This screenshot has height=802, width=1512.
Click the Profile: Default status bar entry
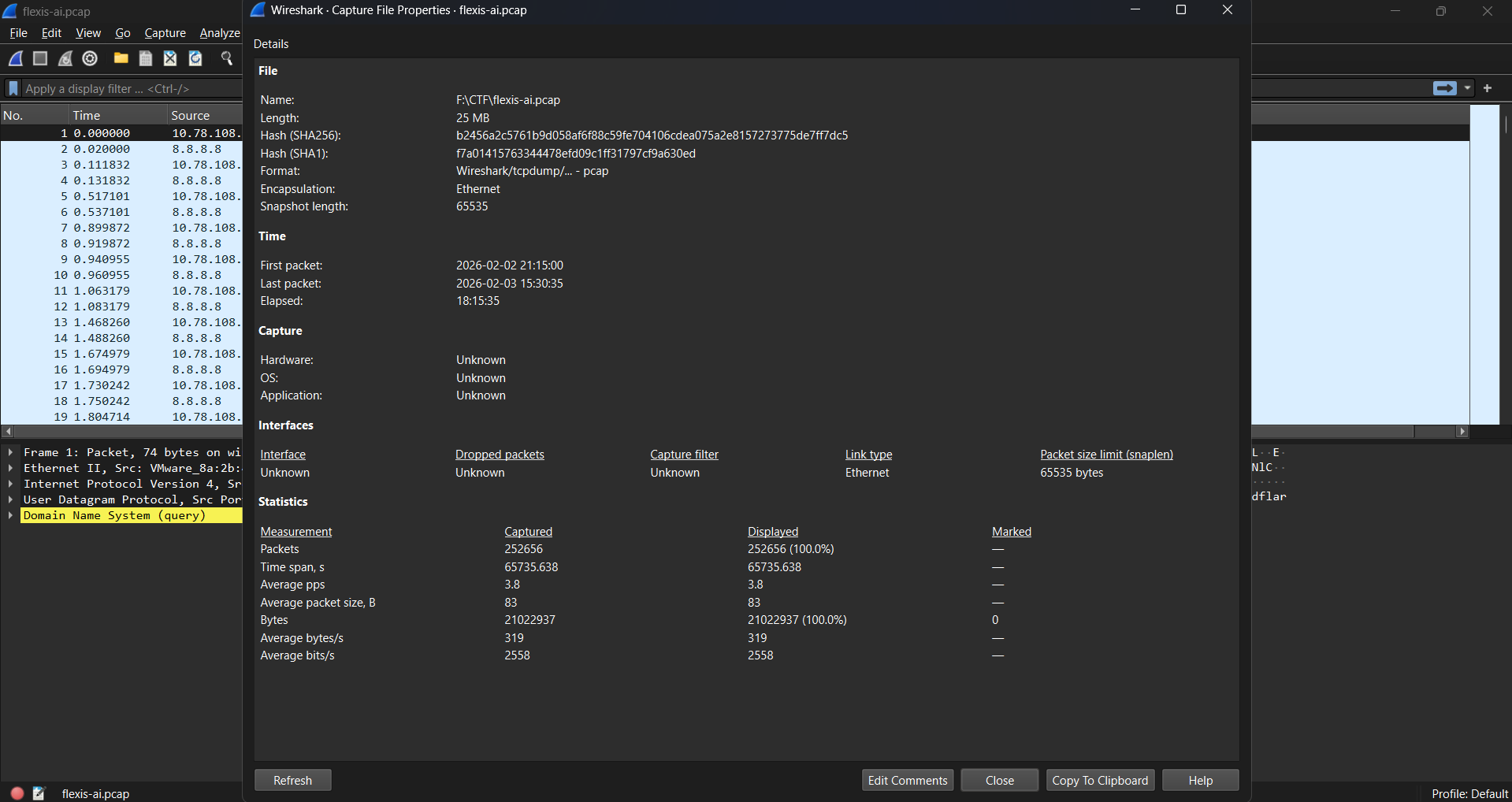point(1469,793)
